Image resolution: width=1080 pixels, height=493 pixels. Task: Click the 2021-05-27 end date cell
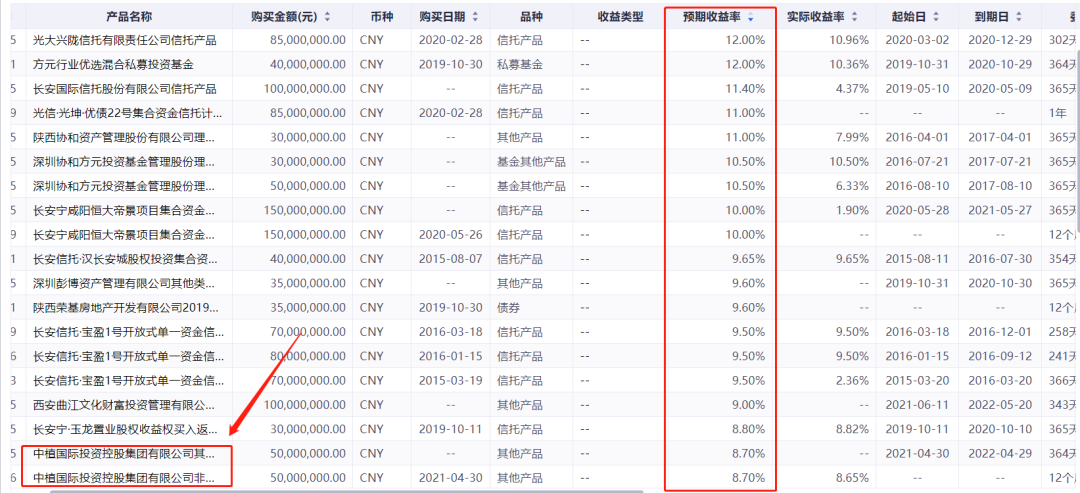(1000, 210)
